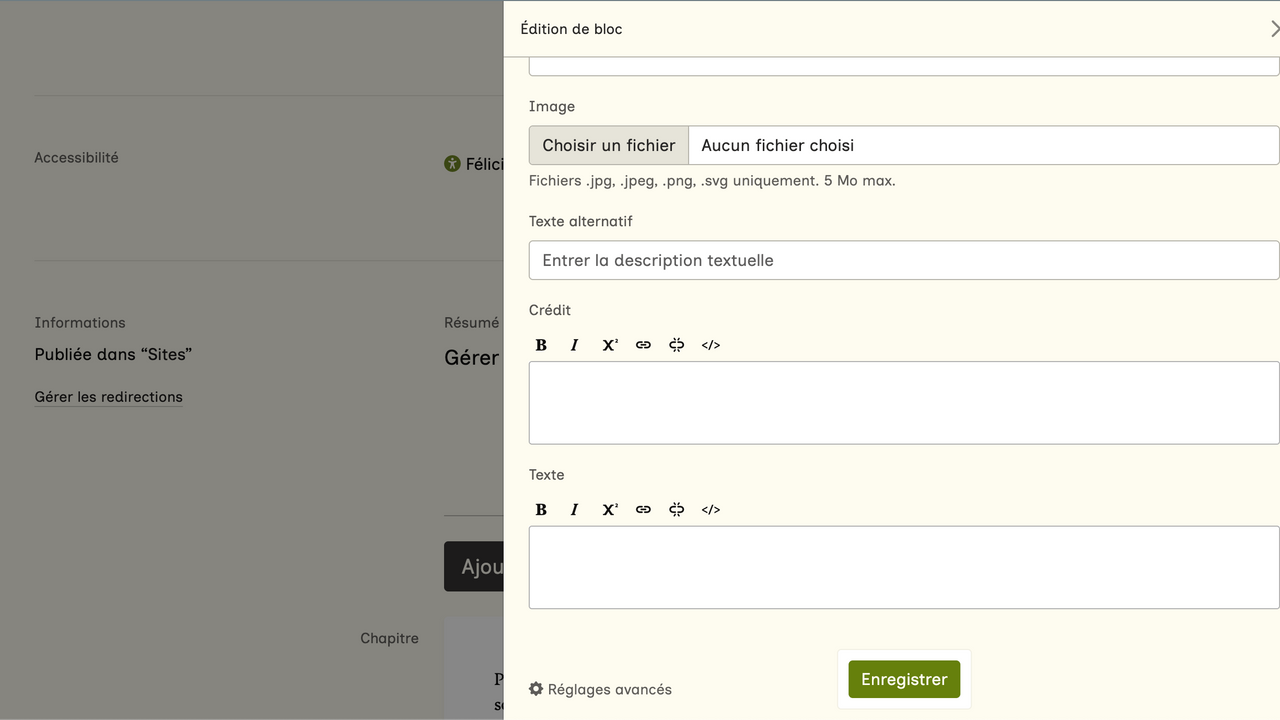Remove link in the Crédit editor
Viewport: 1280px width, 720px height.
coord(677,345)
